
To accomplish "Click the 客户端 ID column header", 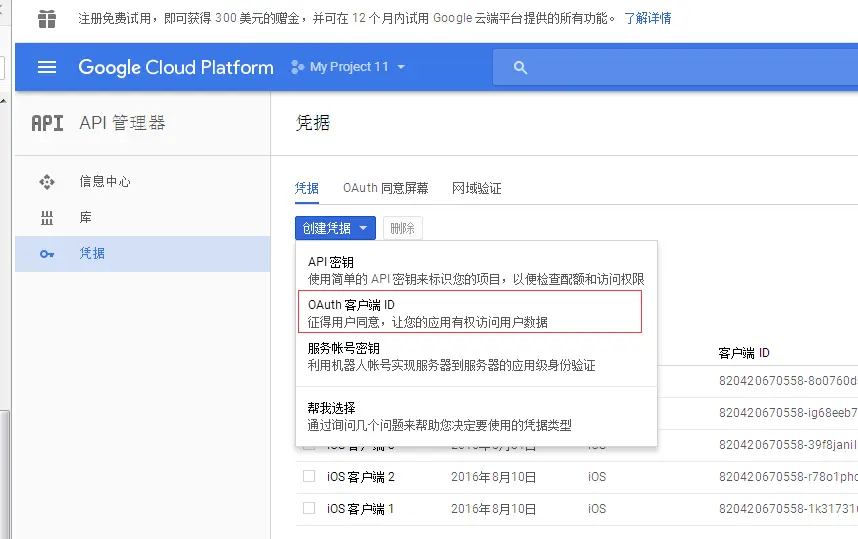I will coord(744,353).
